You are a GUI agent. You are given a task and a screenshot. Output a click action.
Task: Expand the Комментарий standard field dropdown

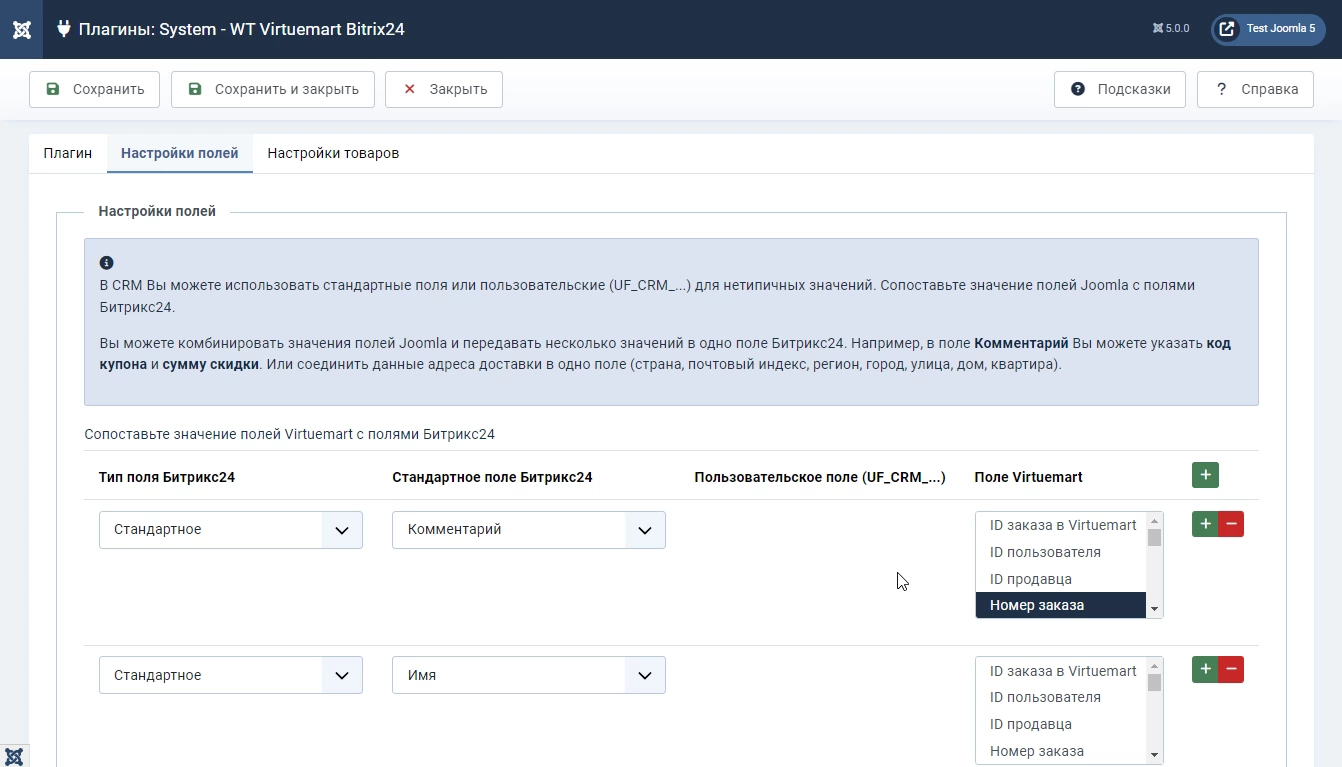point(528,530)
